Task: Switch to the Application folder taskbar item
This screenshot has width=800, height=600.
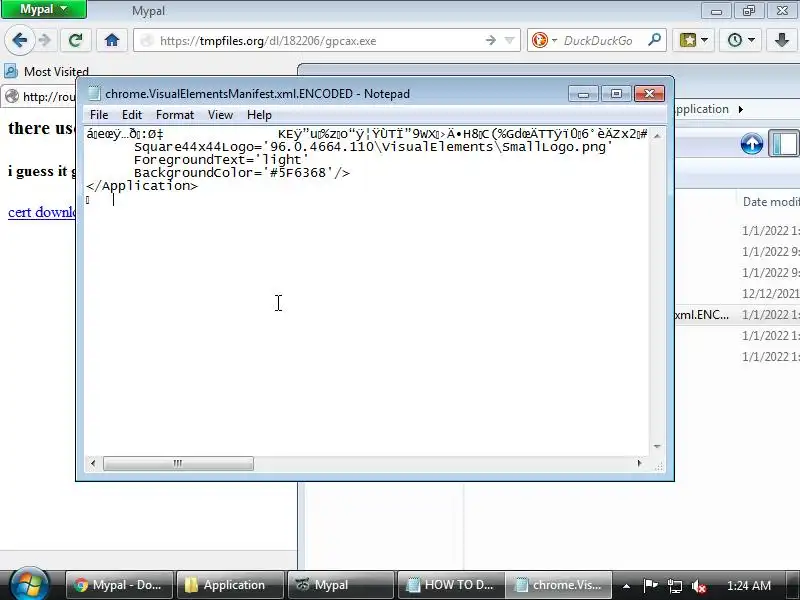Action: 230,585
